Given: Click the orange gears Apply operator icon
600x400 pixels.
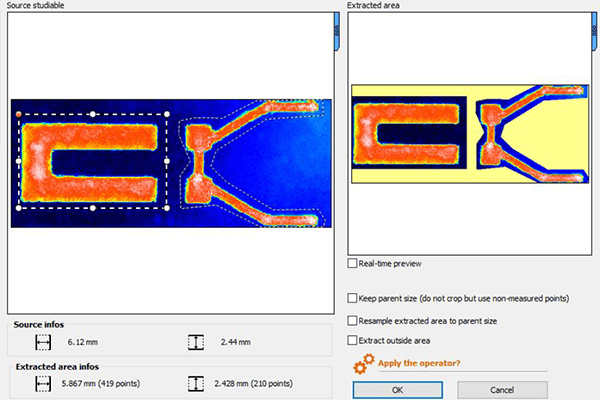Looking at the screenshot, I should click(x=364, y=364).
